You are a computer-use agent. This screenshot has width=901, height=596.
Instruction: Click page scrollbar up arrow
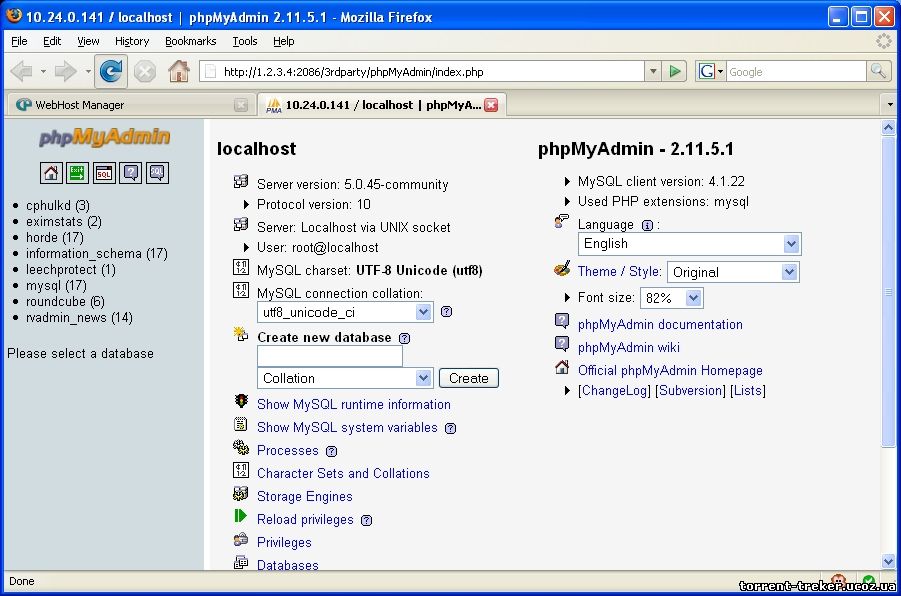click(888, 127)
